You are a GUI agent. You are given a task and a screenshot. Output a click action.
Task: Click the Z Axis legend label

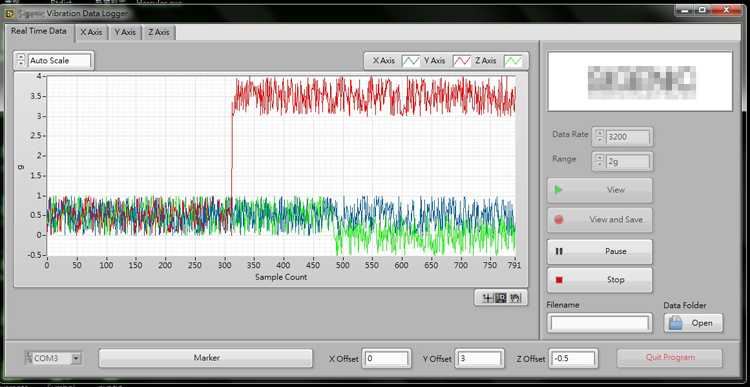pyautogui.click(x=486, y=61)
